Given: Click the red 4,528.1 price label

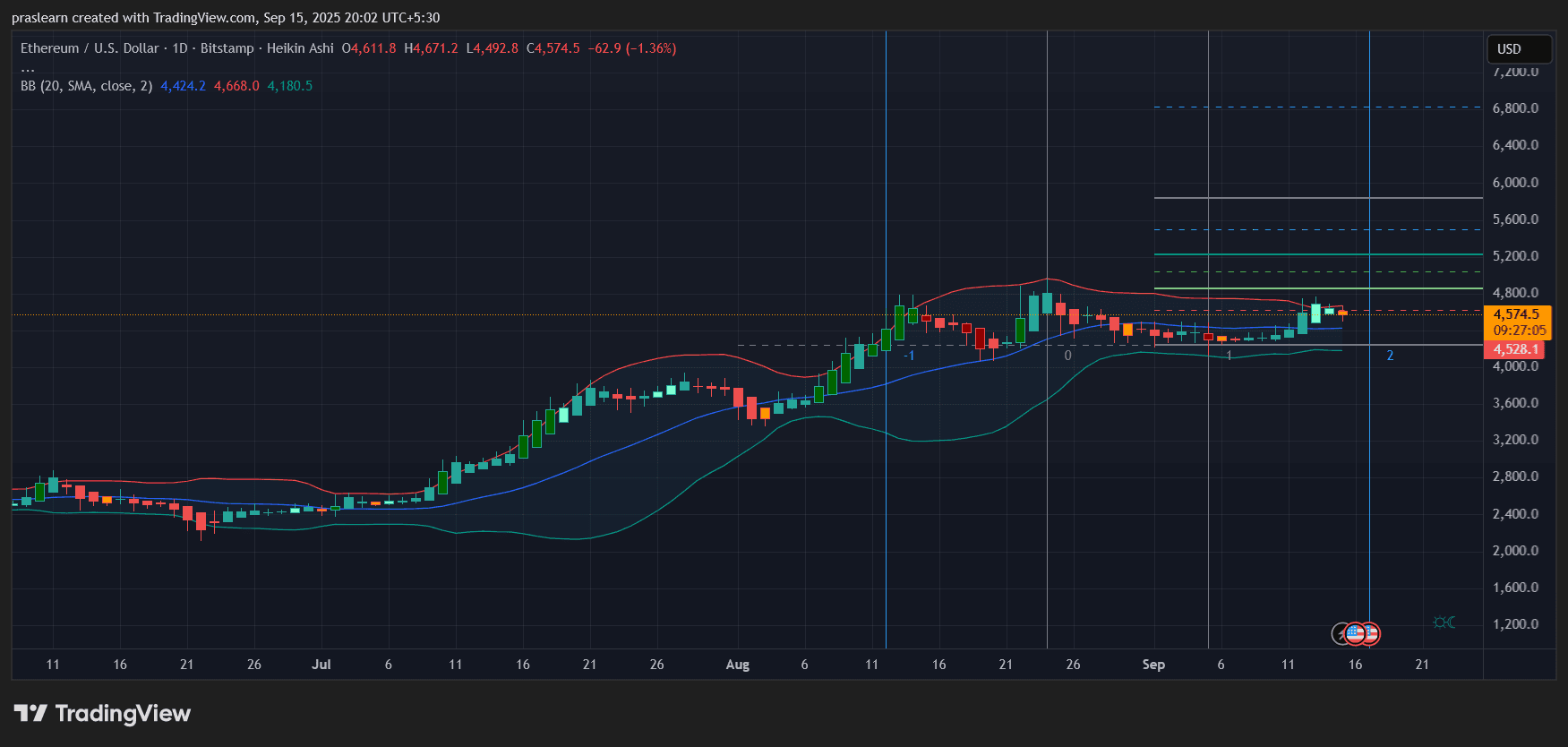Looking at the screenshot, I should (x=1516, y=349).
